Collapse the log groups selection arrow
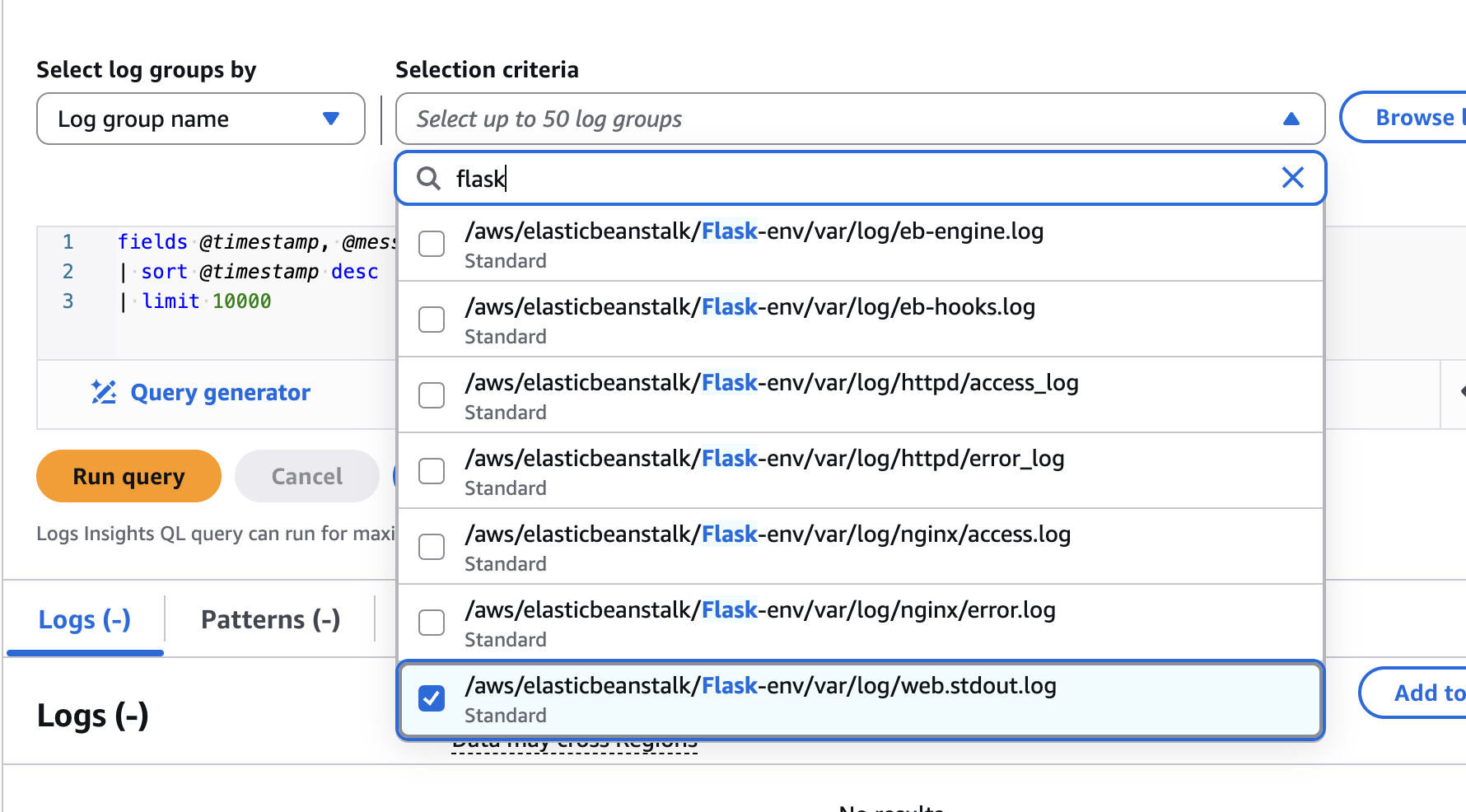 pyautogui.click(x=1291, y=119)
